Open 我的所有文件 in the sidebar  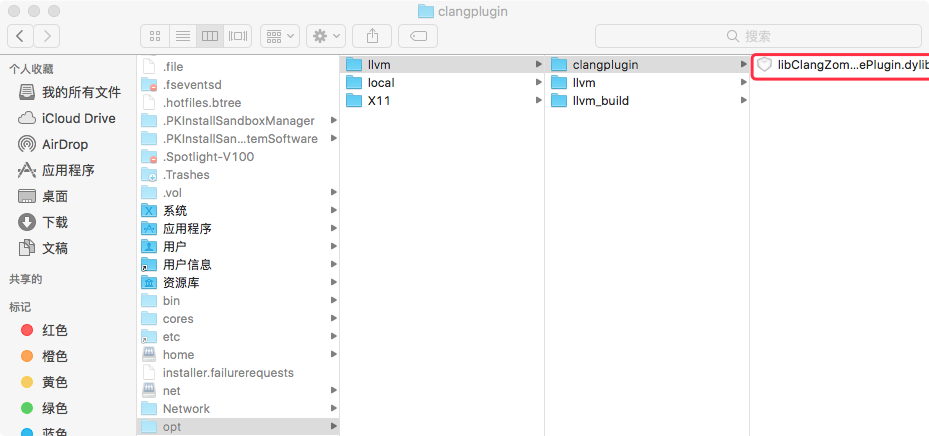(69, 92)
